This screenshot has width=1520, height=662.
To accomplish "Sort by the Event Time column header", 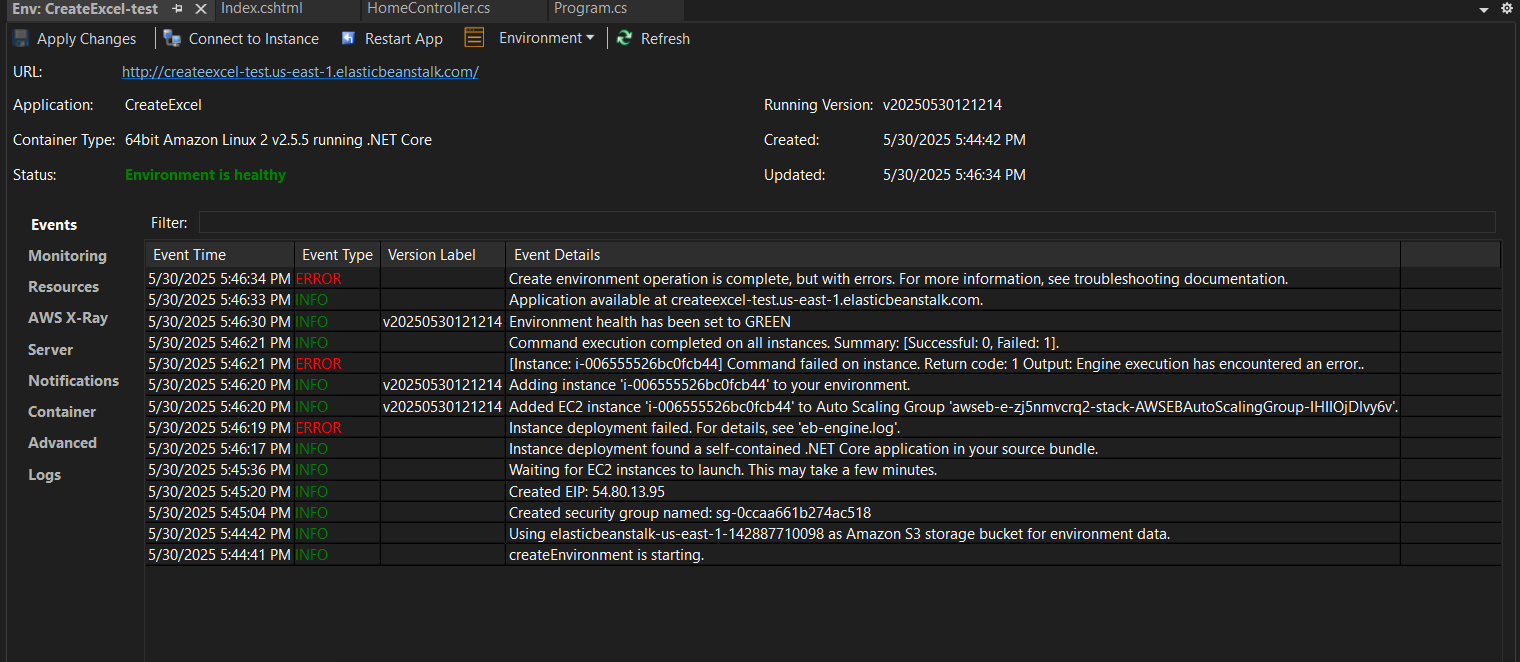I will tap(220, 255).
